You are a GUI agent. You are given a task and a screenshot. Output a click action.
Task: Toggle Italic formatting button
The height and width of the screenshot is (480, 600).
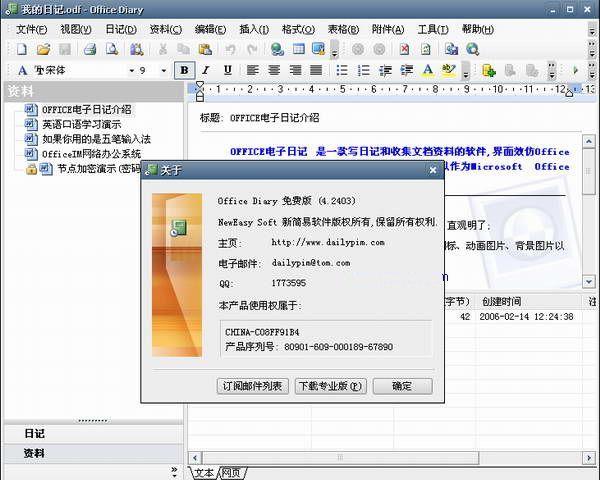pyautogui.click(x=207, y=70)
